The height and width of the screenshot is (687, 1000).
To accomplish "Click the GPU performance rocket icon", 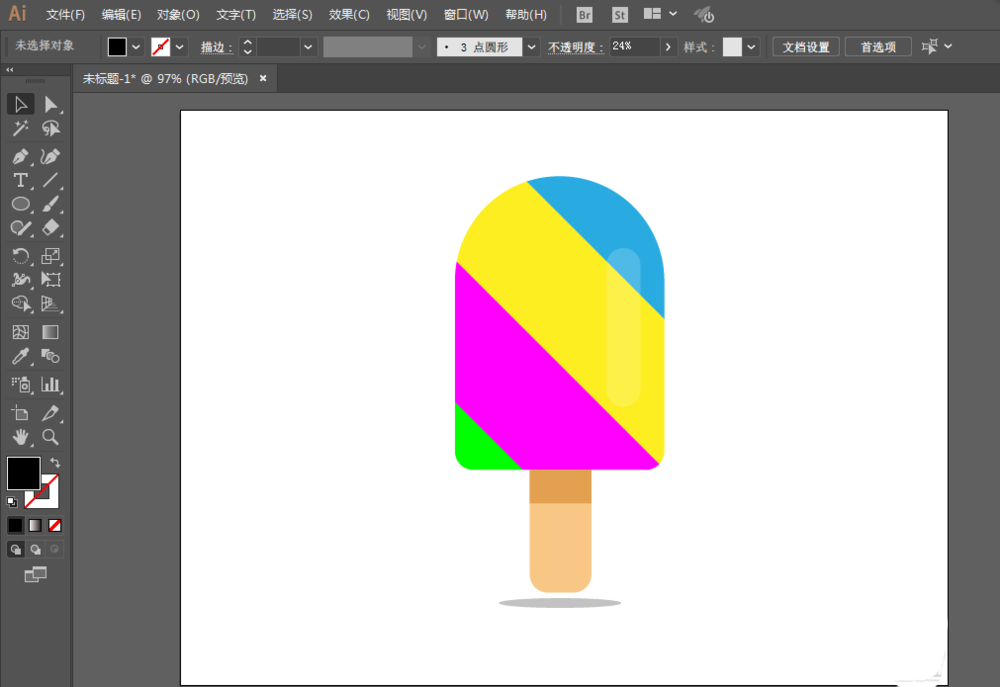I will coord(704,14).
